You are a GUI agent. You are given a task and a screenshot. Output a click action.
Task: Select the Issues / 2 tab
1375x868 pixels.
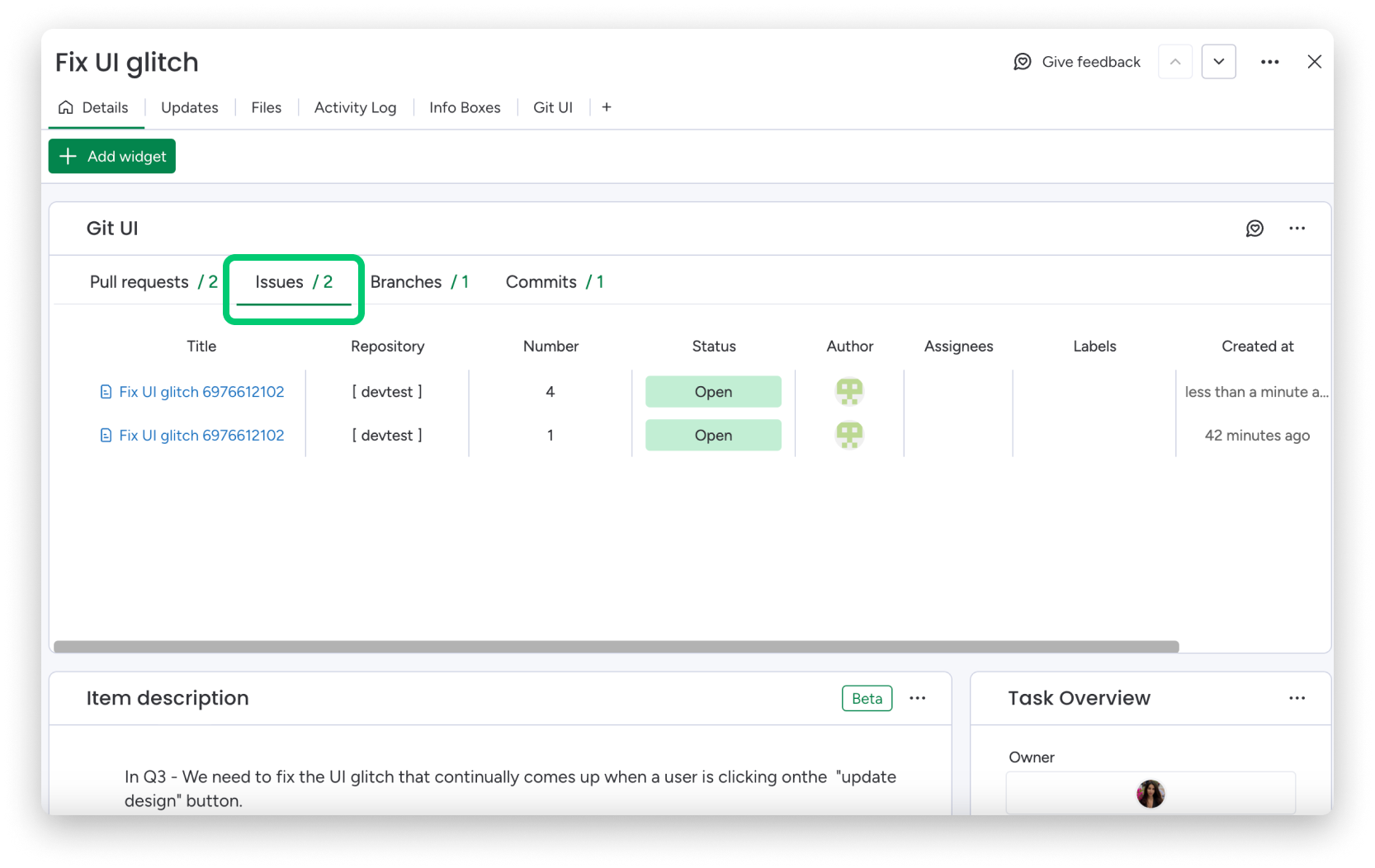click(294, 282)
